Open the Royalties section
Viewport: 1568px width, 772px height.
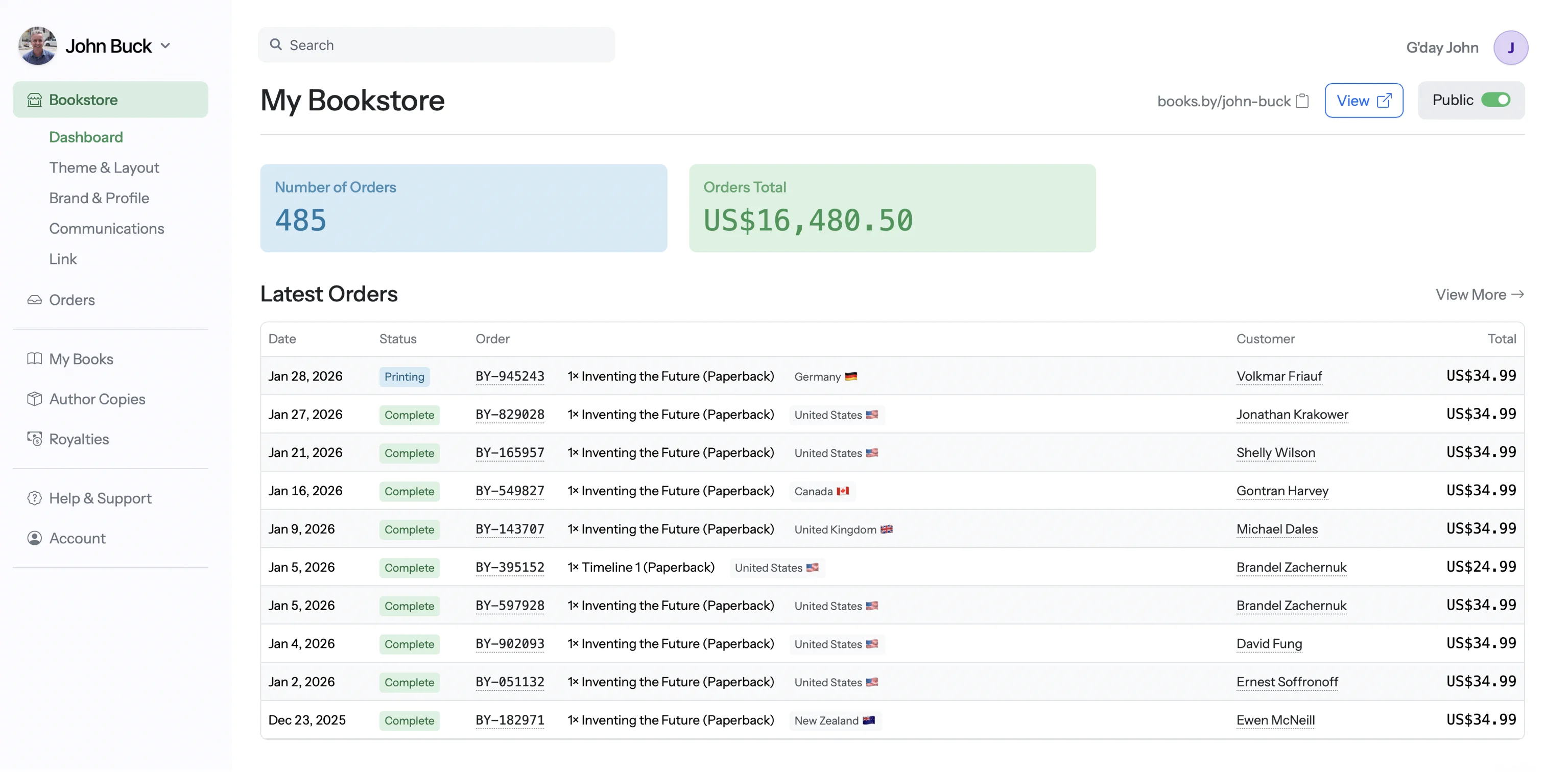pyautogui.click(x=79, y=439)
